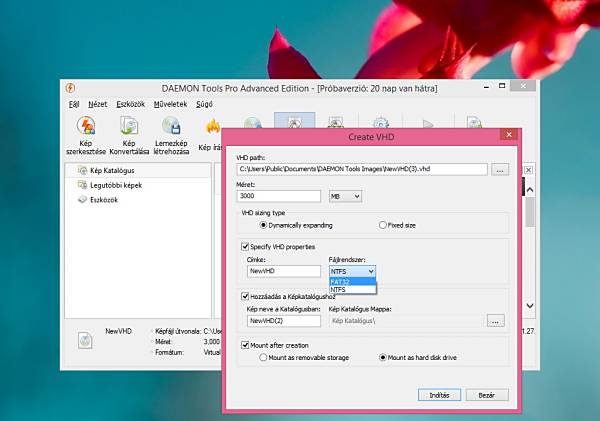Browse for Kép Katalógus Mappa folder
This screenshot has height=421, width=600.
(x=496, y=321)
